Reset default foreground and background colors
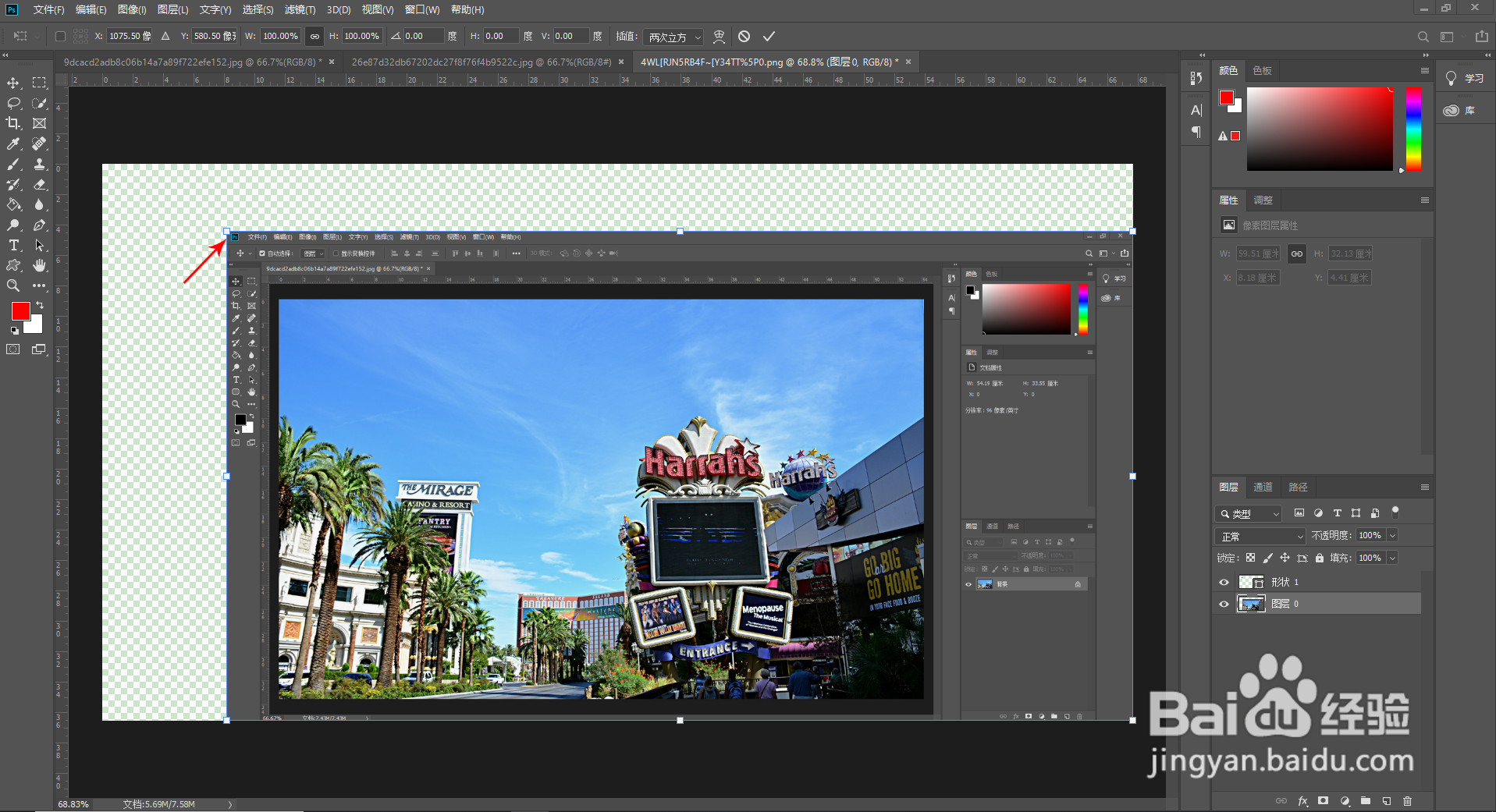1496x812 pixels. pos(14,331)
